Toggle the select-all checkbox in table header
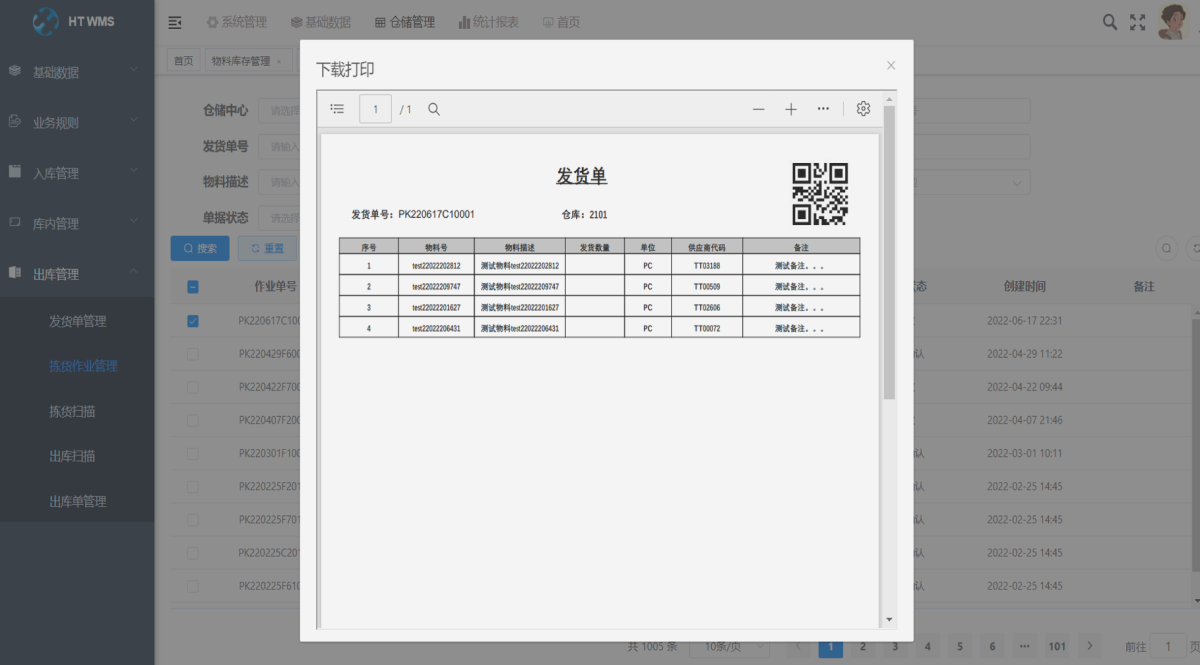Viewport: 1200px width, 665px height. tap(193, 287)
